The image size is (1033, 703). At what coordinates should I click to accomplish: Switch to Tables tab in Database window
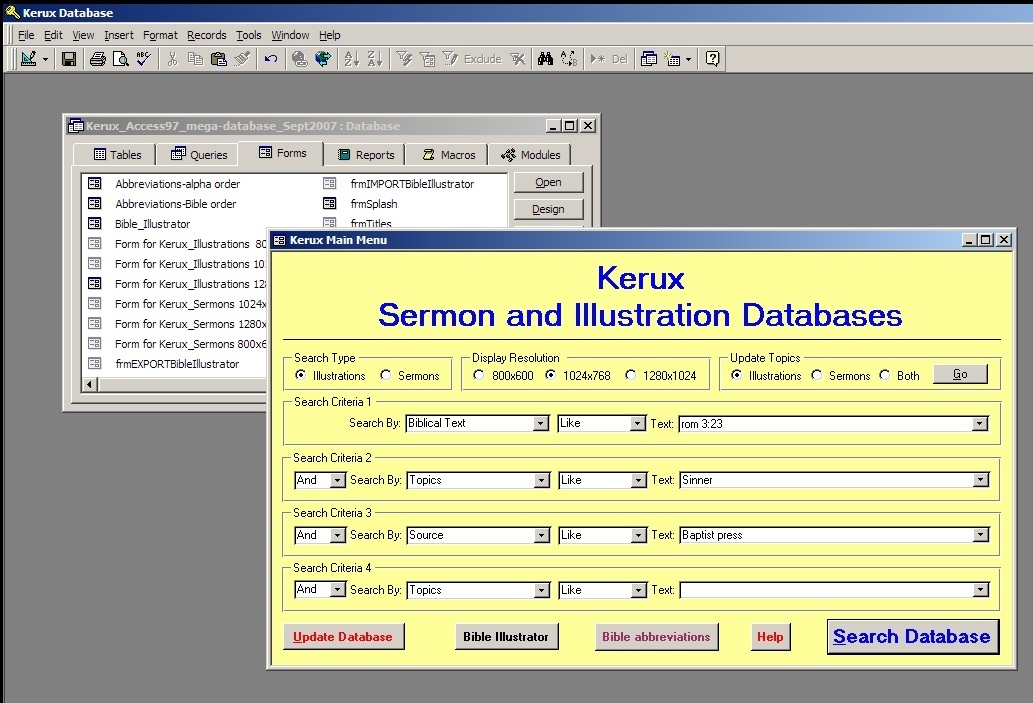pos(117,154)
